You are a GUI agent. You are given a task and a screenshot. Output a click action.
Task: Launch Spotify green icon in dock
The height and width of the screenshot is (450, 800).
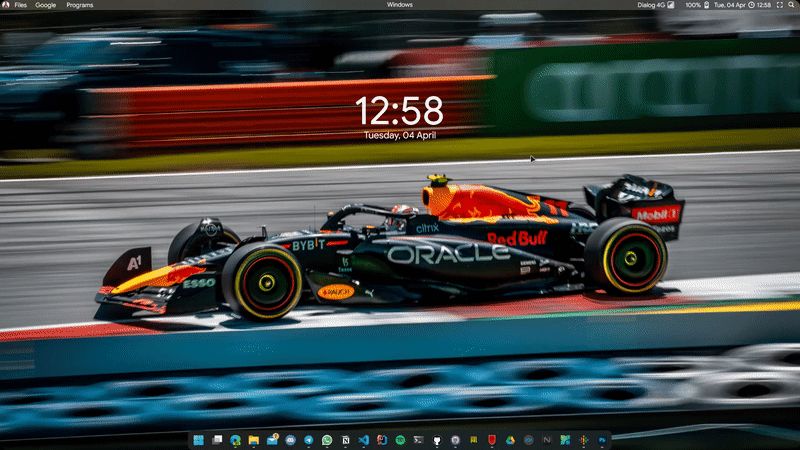tap(401, 440)
